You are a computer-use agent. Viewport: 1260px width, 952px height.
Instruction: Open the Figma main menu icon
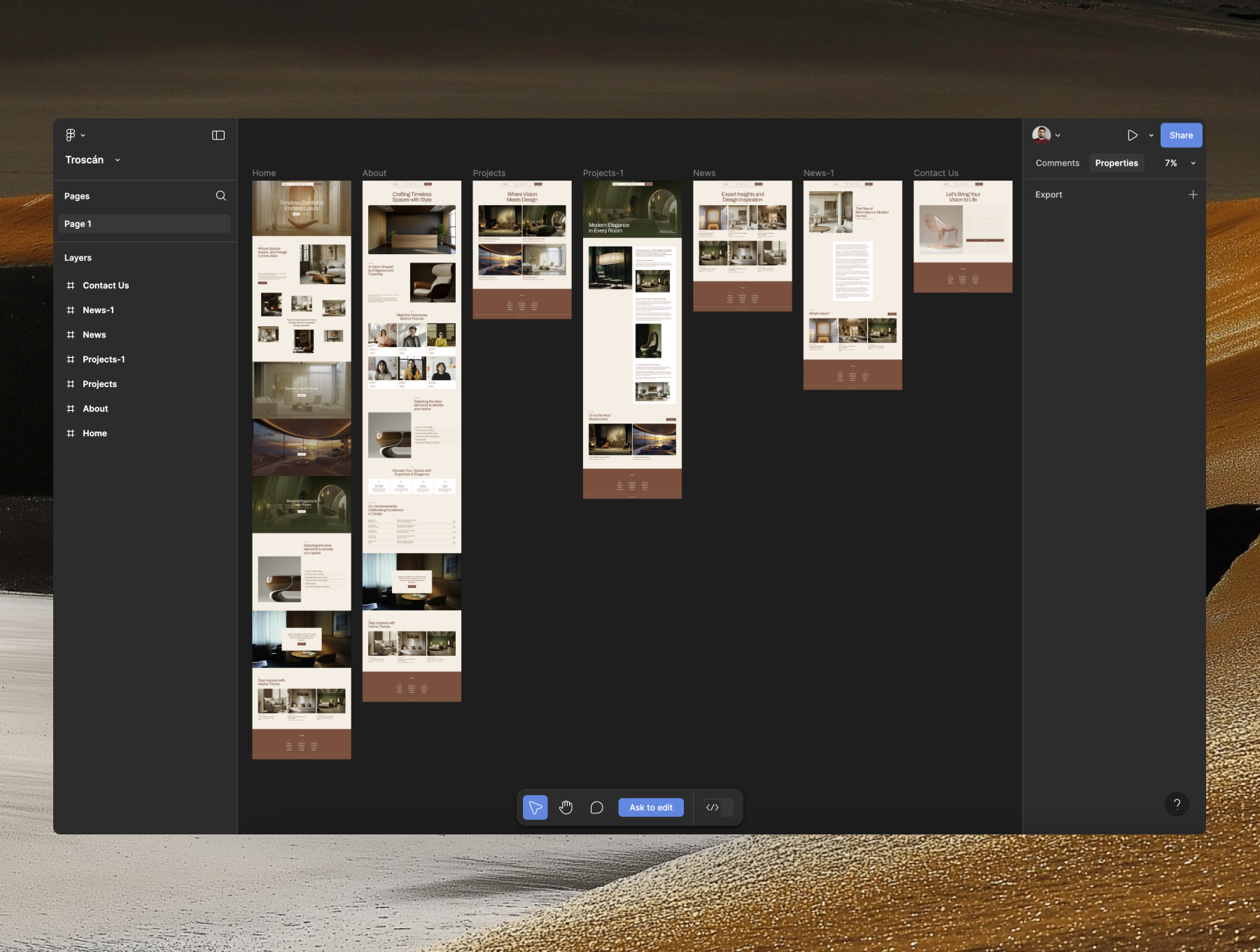71,135
